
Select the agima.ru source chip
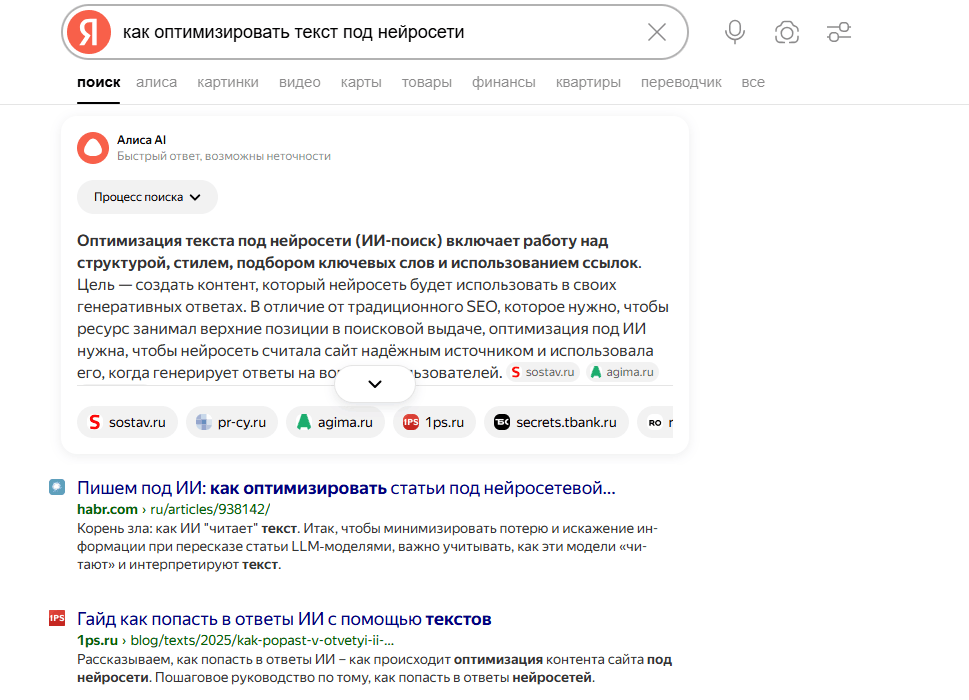click(x=335, y=422)
